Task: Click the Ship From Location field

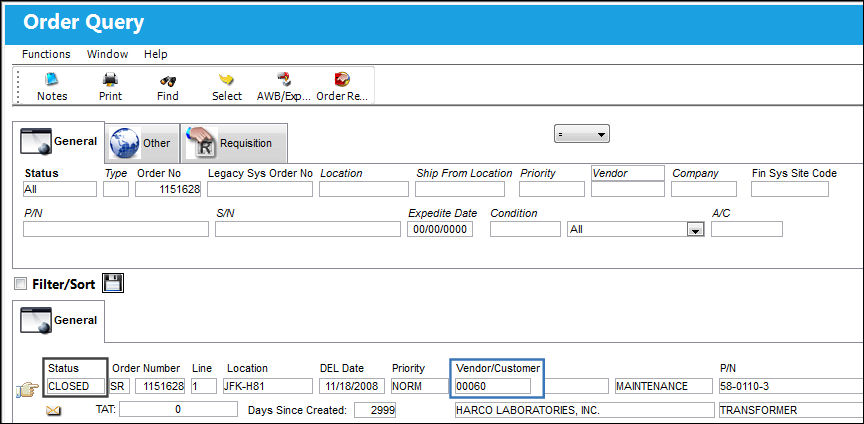Action: 460,189
